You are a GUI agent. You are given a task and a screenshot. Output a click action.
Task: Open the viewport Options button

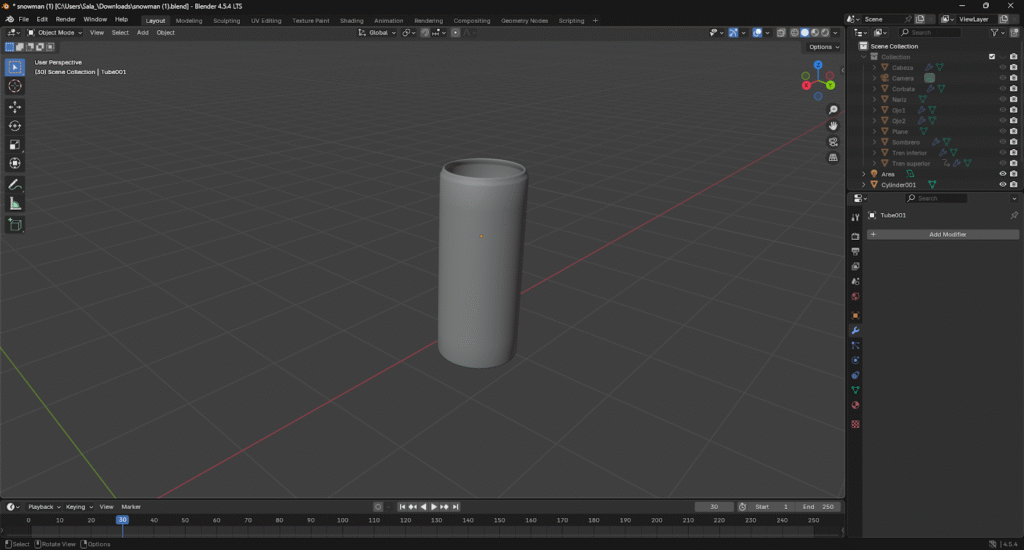pos(822,47)
